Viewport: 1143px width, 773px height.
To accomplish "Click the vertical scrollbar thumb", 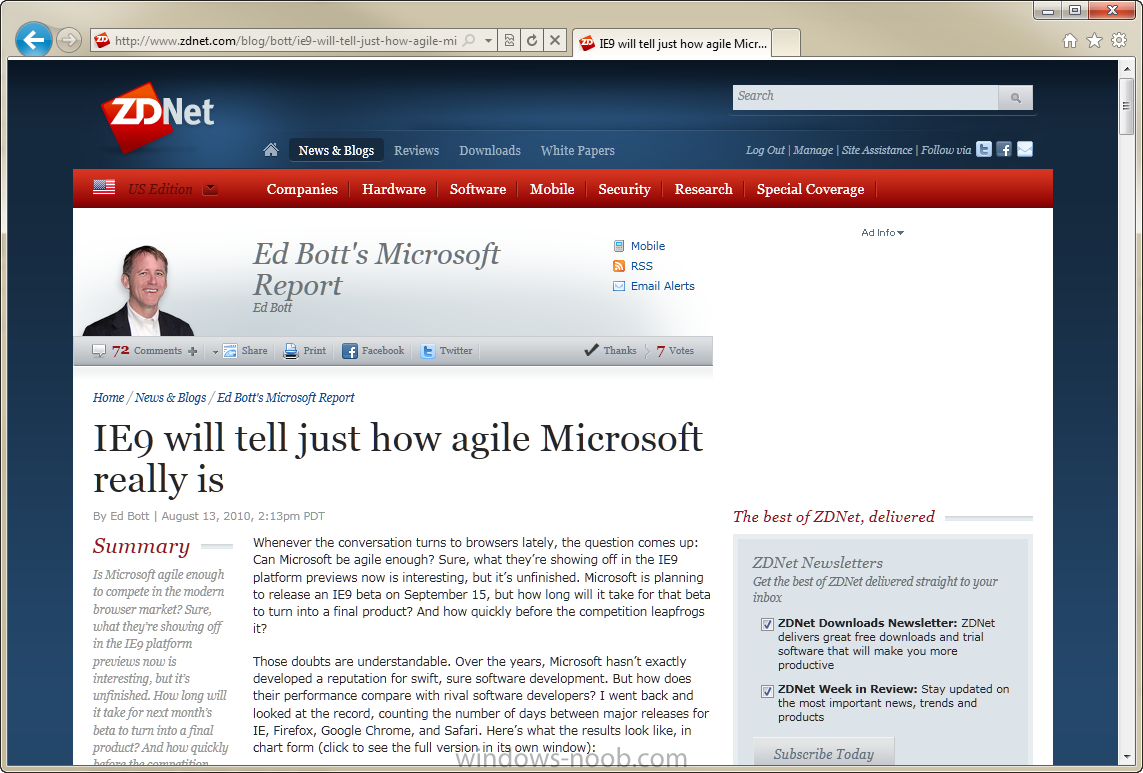I will coord(1126,106).
